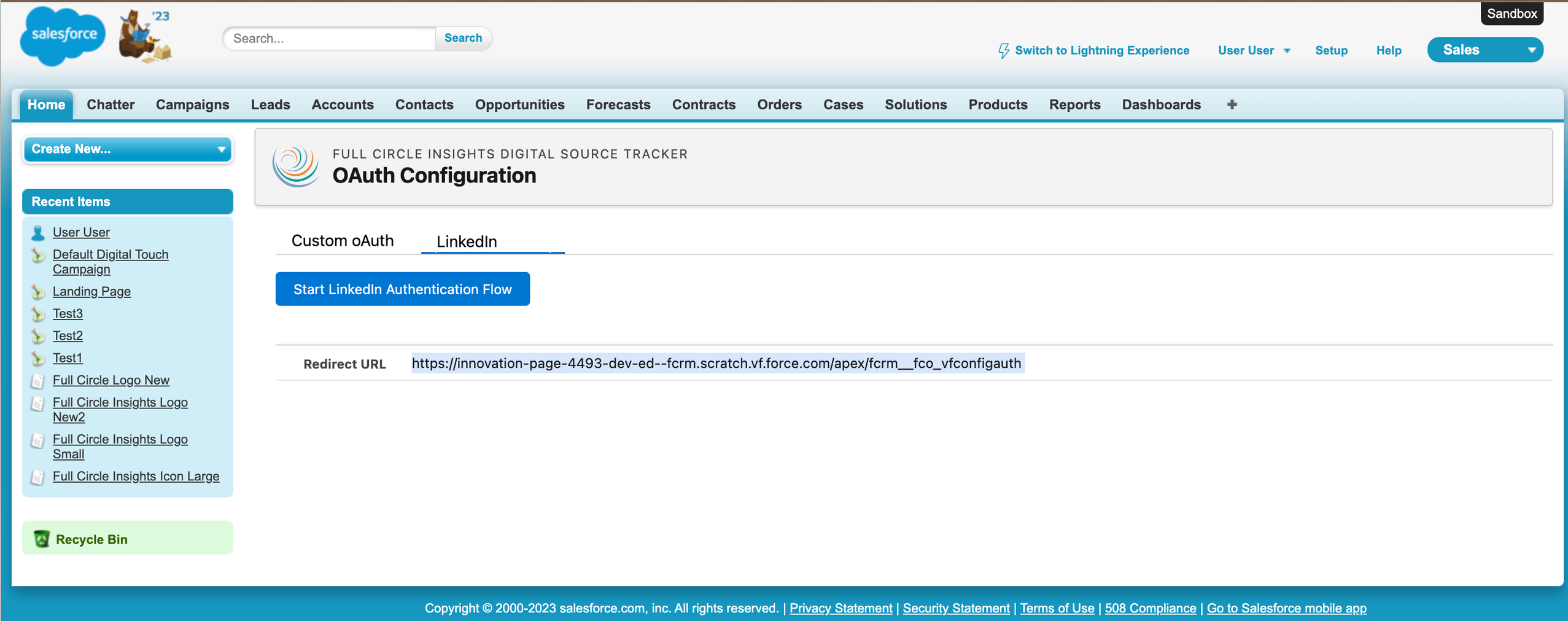Click the document icon beside Full Circle Insights Icon Large
Image resolution: width=1568 pixels, height=621 pixels.
[38, 477]
